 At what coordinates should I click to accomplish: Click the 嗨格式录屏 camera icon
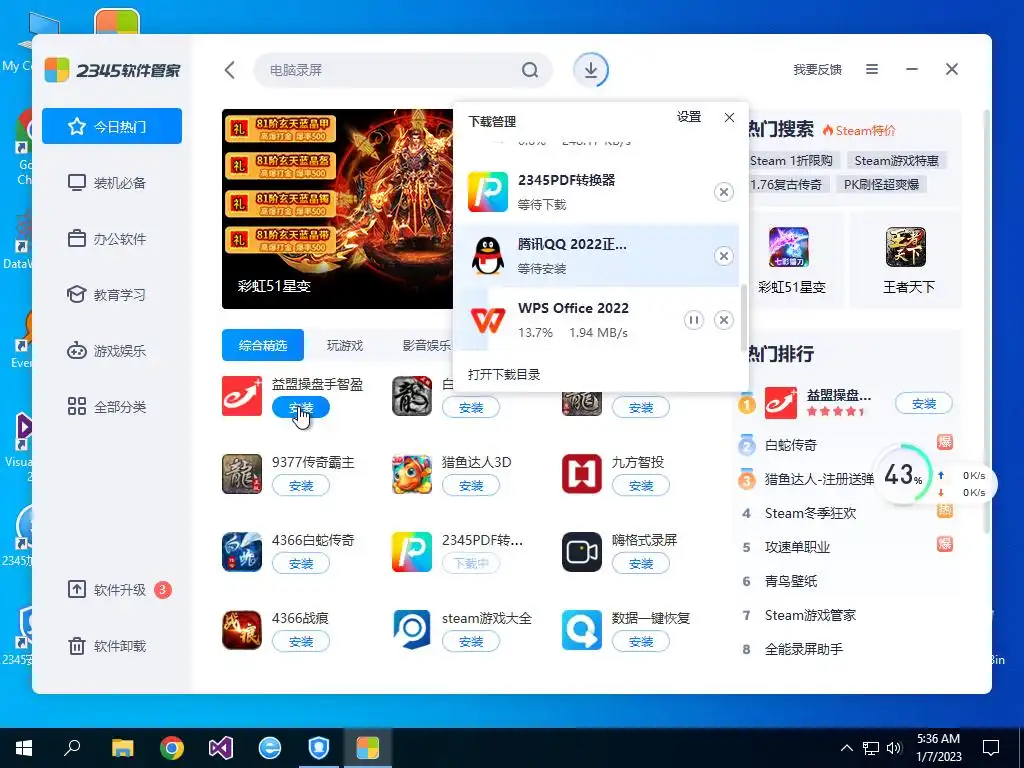(581, 552)
